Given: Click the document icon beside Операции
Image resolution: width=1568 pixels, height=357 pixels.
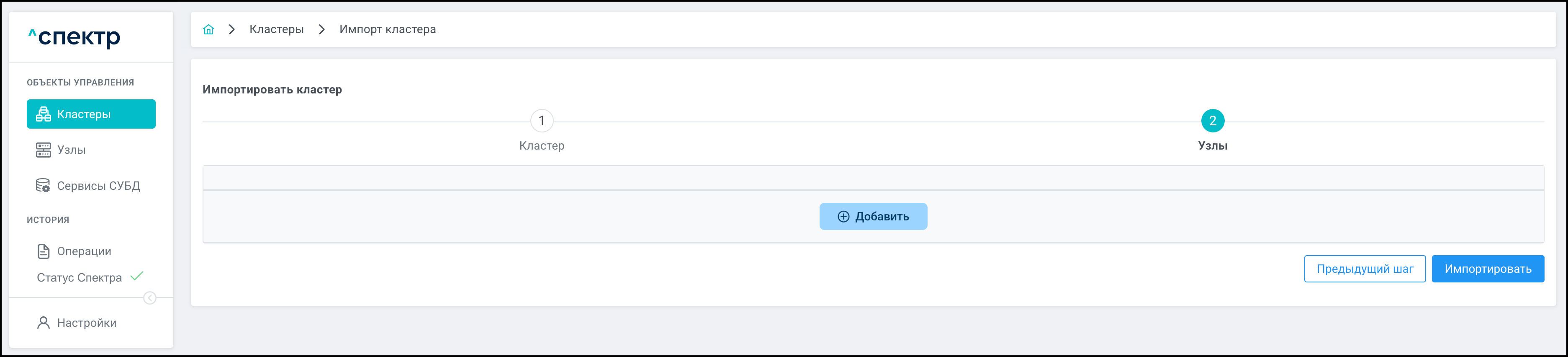Looking at the screenshot, I should [43, 251].
